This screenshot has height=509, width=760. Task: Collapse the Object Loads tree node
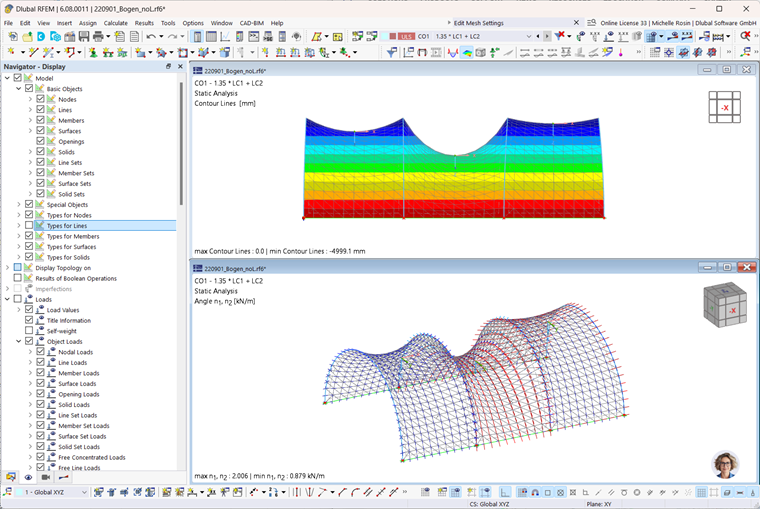(x=18, y=341)
